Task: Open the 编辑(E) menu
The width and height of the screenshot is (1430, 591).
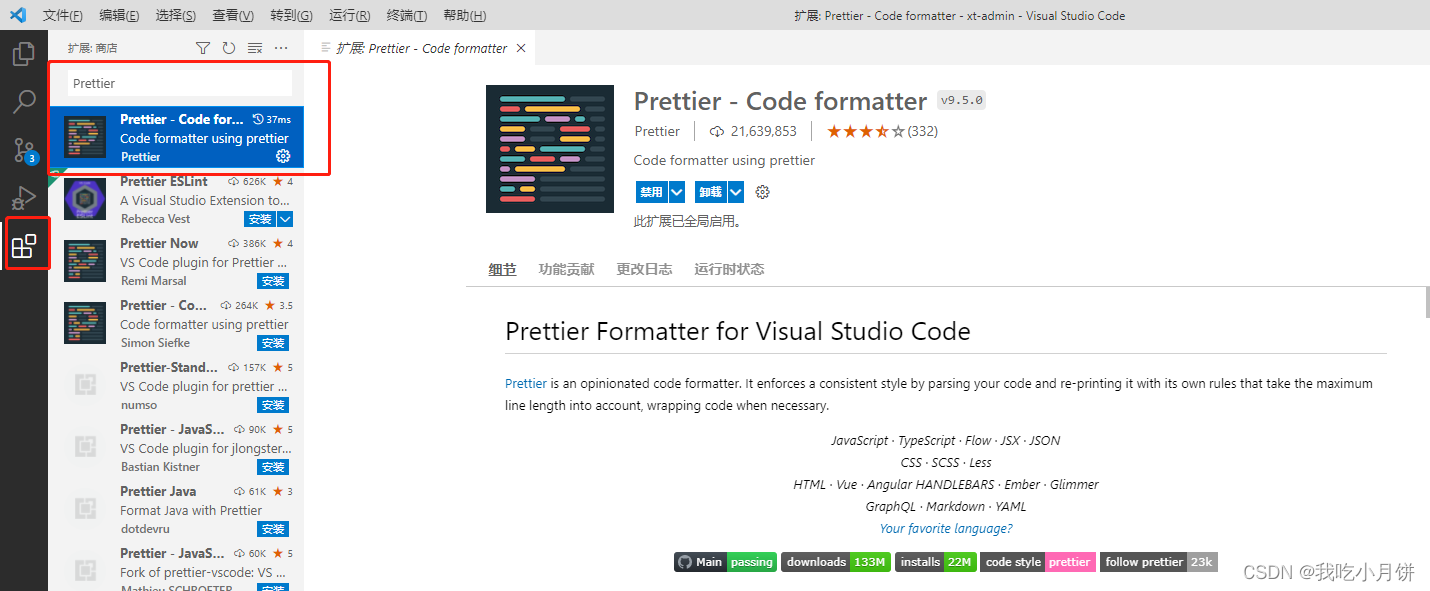Action: click(x=120, y=16)
